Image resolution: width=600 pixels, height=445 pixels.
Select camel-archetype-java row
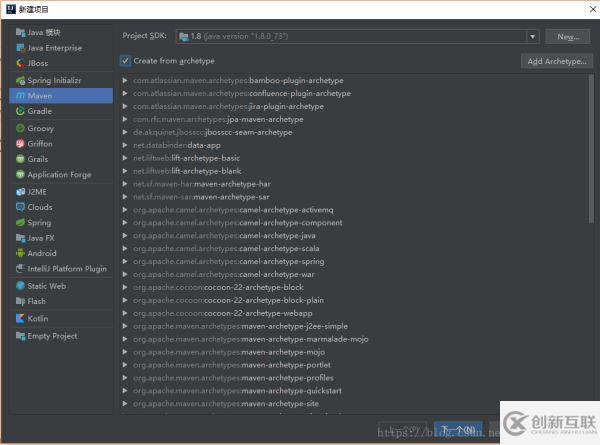point(354,236)
